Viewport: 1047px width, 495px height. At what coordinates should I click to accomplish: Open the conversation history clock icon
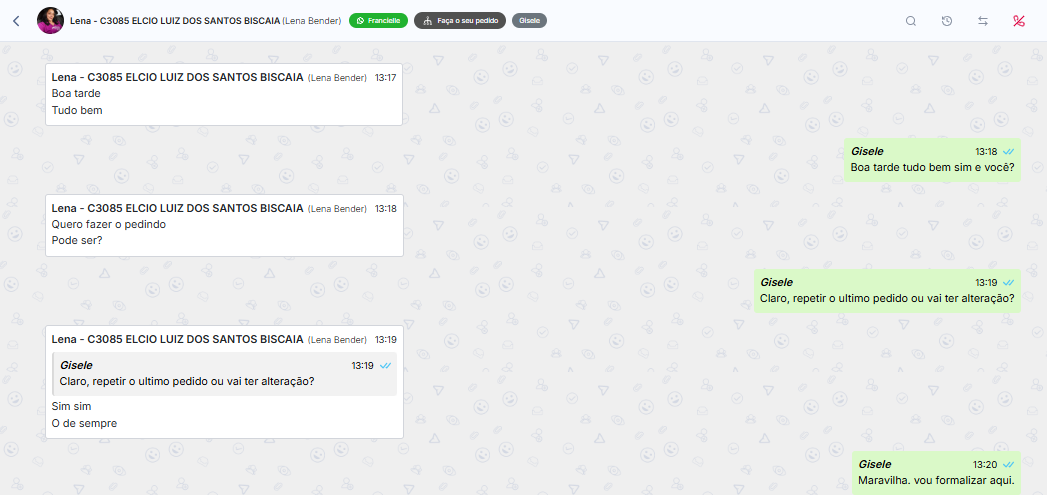[x=947, y=21]
